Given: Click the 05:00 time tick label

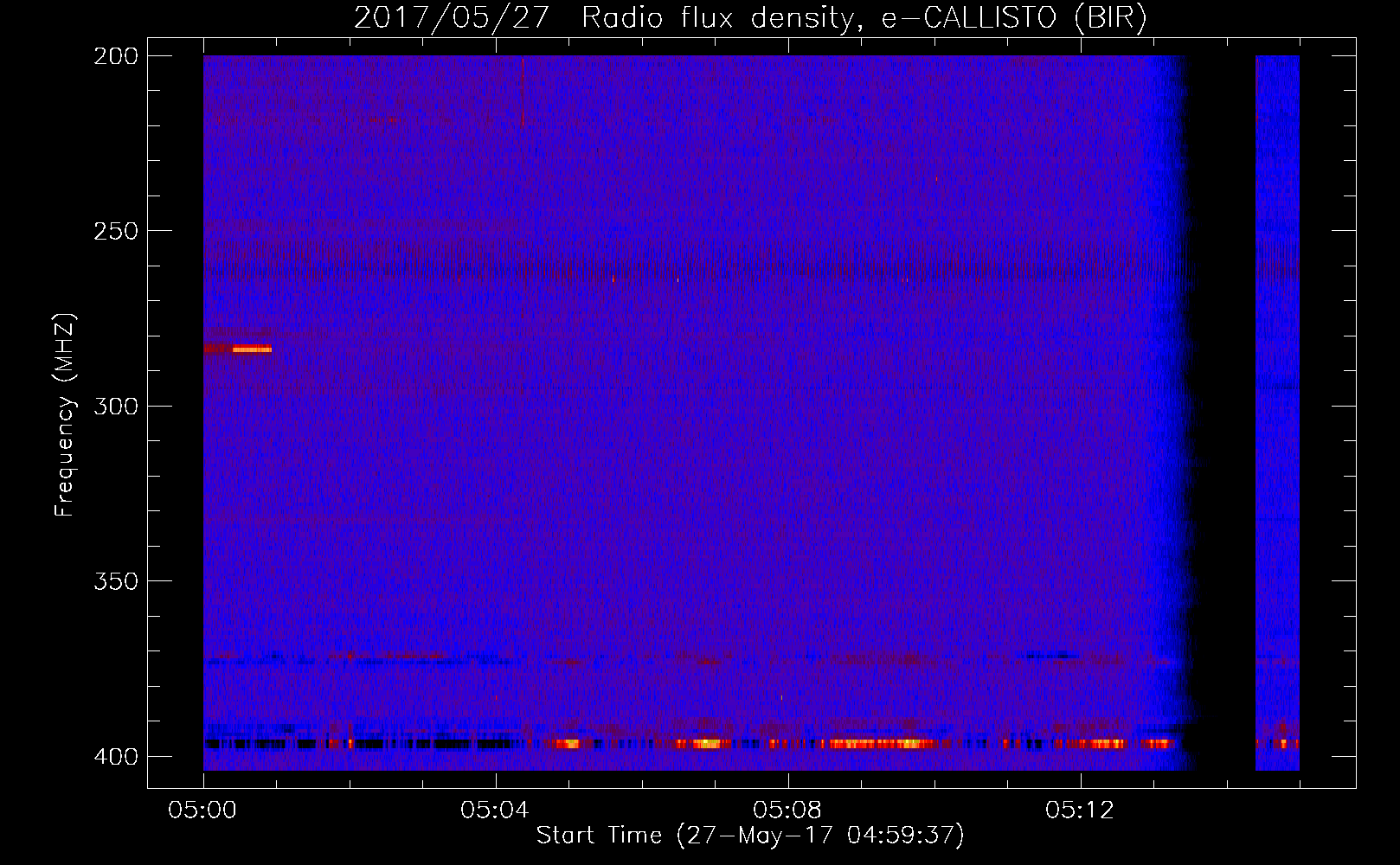Looking at the screenshot, I should (x=202, y=811).
